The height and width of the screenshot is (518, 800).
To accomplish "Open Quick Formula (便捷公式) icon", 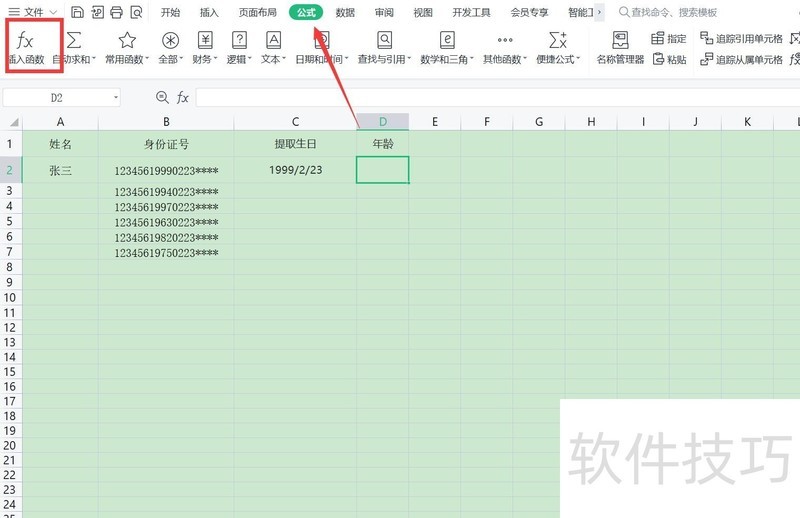I will tap(558, 40).
